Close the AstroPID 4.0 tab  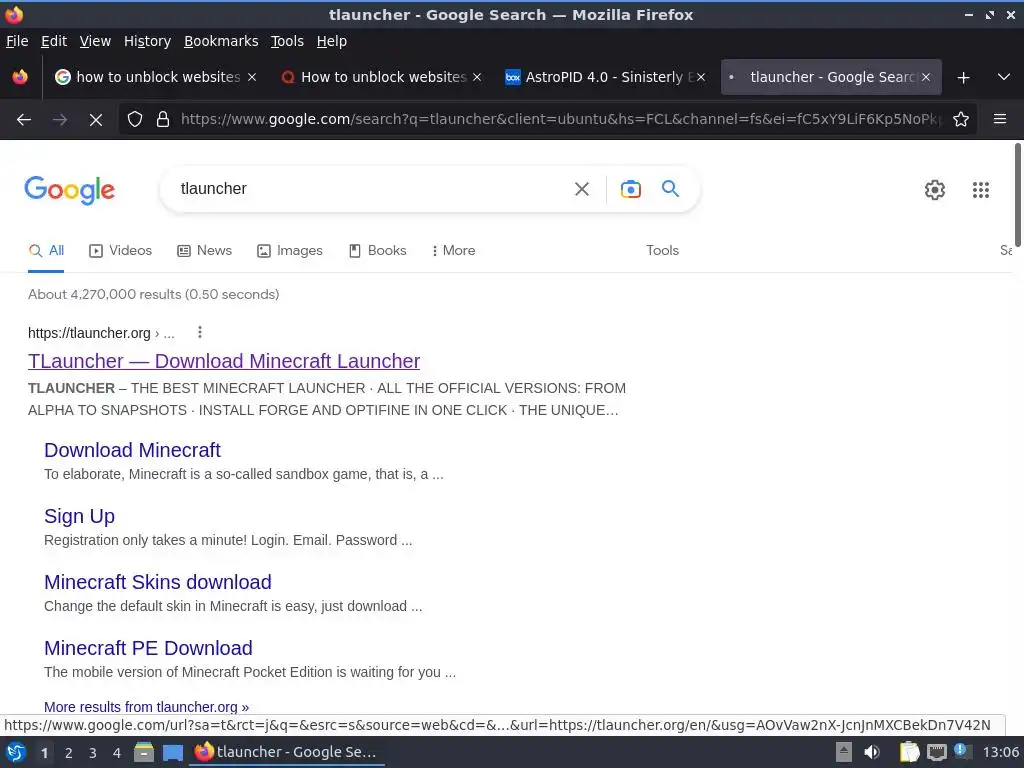[701, 77]
